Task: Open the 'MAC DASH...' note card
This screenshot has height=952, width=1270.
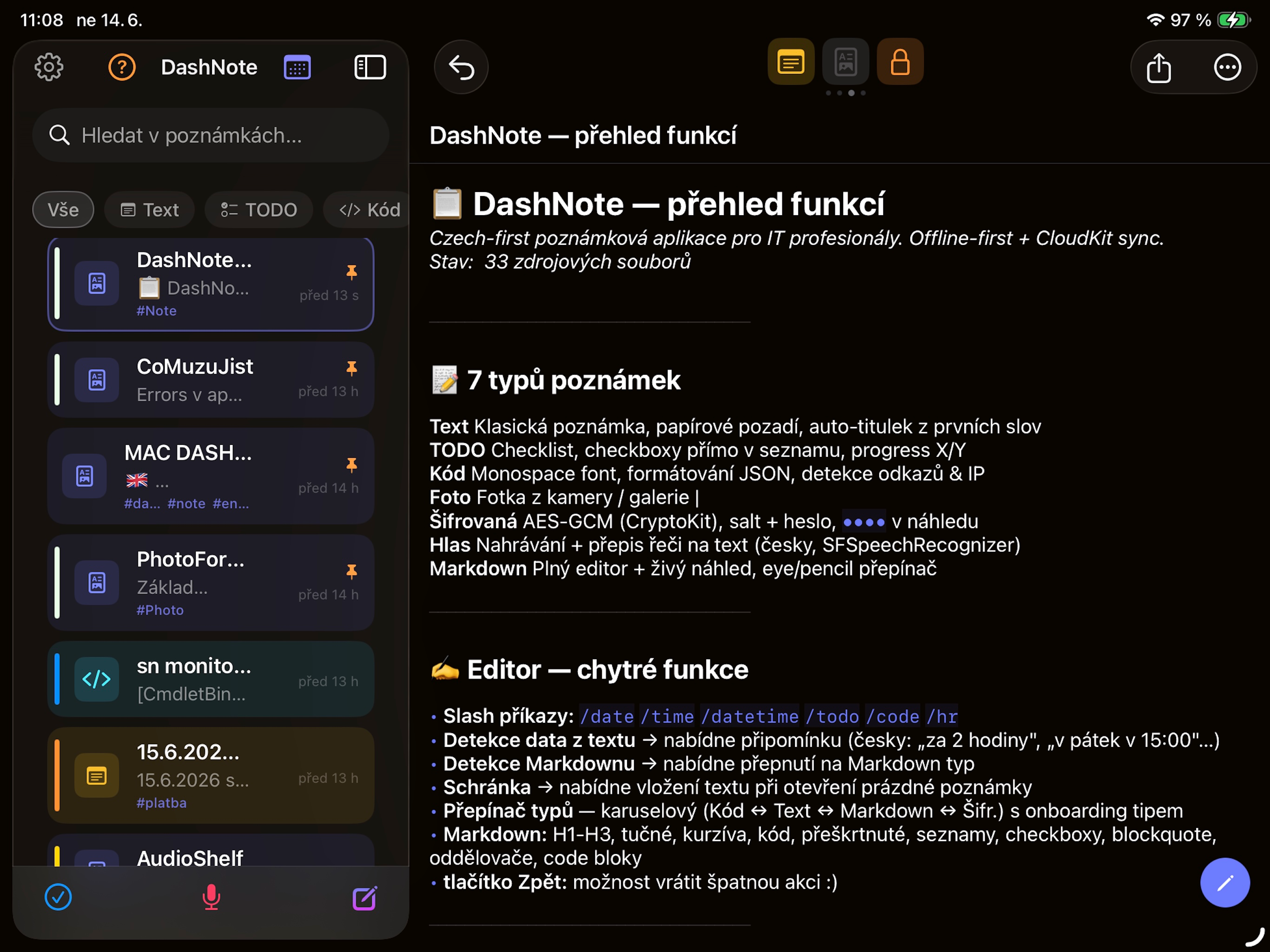Action: [x=211, y=476]
